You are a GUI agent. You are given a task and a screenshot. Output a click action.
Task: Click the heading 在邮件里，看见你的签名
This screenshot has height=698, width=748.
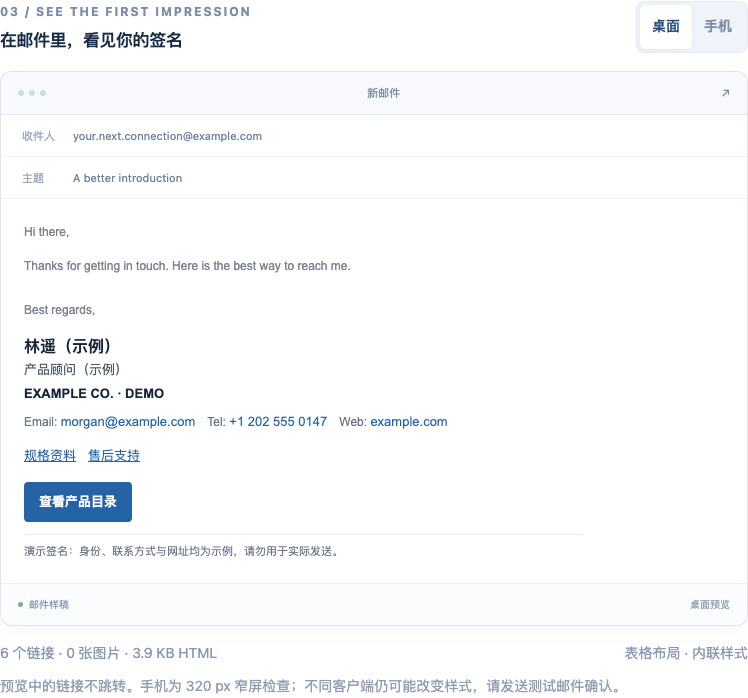91,40
